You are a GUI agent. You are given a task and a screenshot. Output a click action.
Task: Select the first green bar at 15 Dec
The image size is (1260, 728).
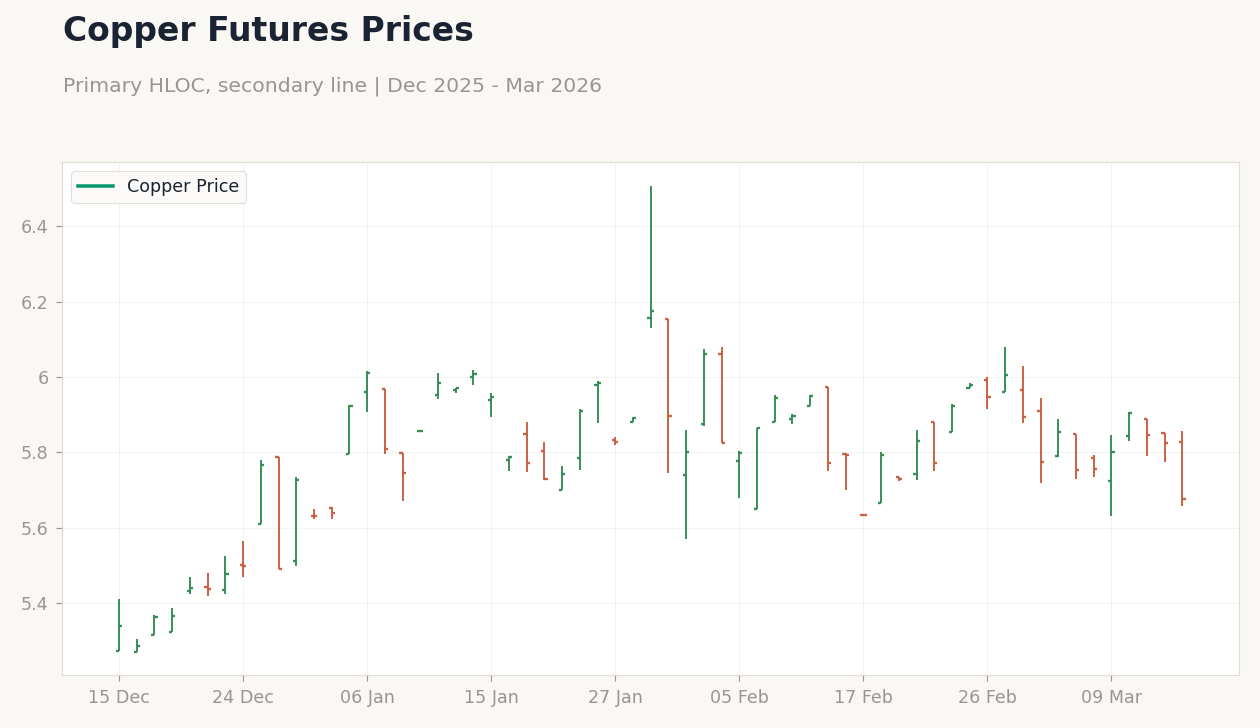(119, 625)
